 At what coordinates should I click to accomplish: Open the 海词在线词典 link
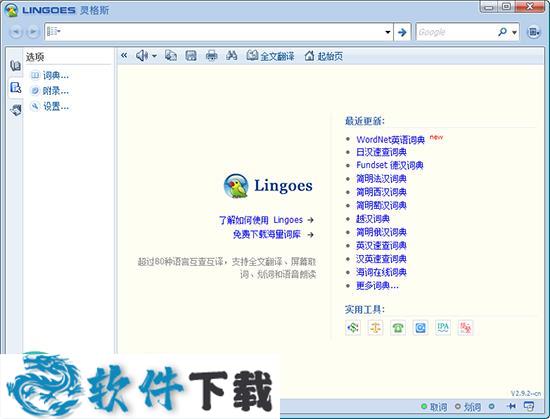pos(381,272)
